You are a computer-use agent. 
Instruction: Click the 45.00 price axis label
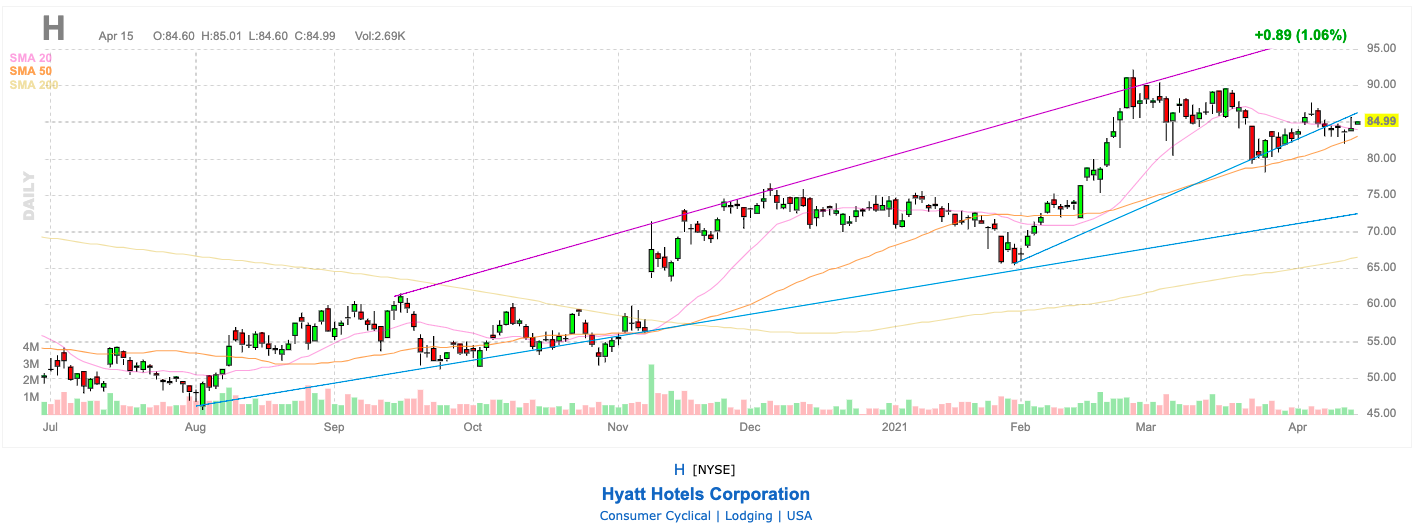tap(1382, 413)
